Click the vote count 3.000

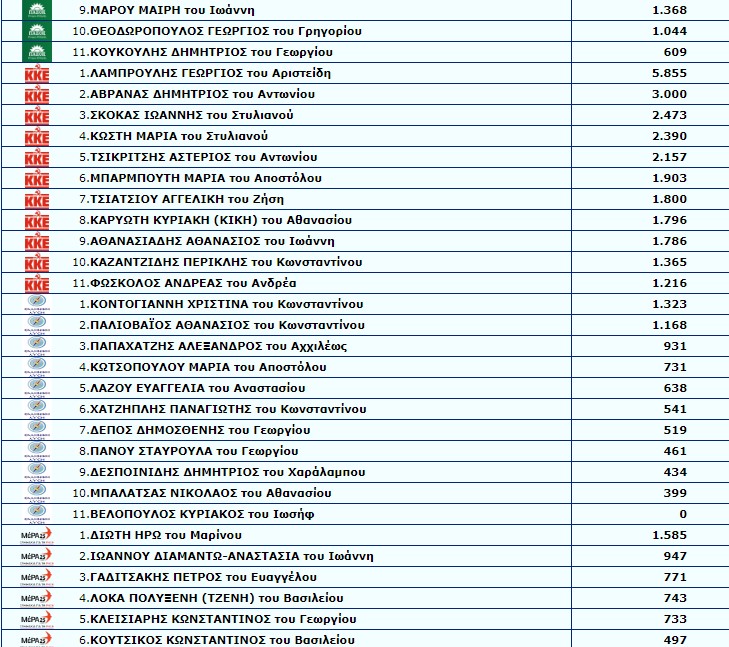[x=669, y=94]
